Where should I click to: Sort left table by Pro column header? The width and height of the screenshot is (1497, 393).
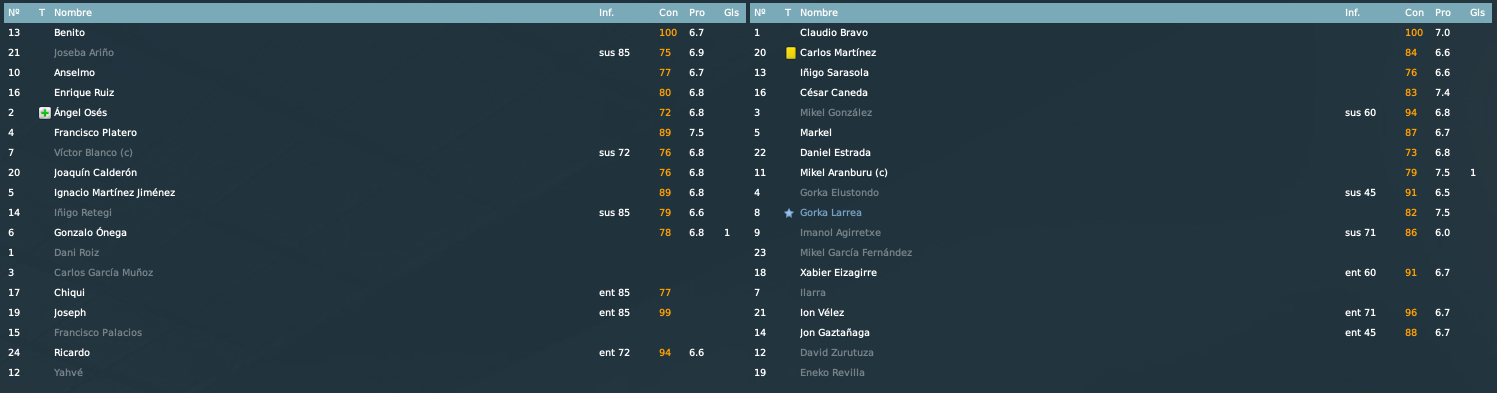point(697,13)
